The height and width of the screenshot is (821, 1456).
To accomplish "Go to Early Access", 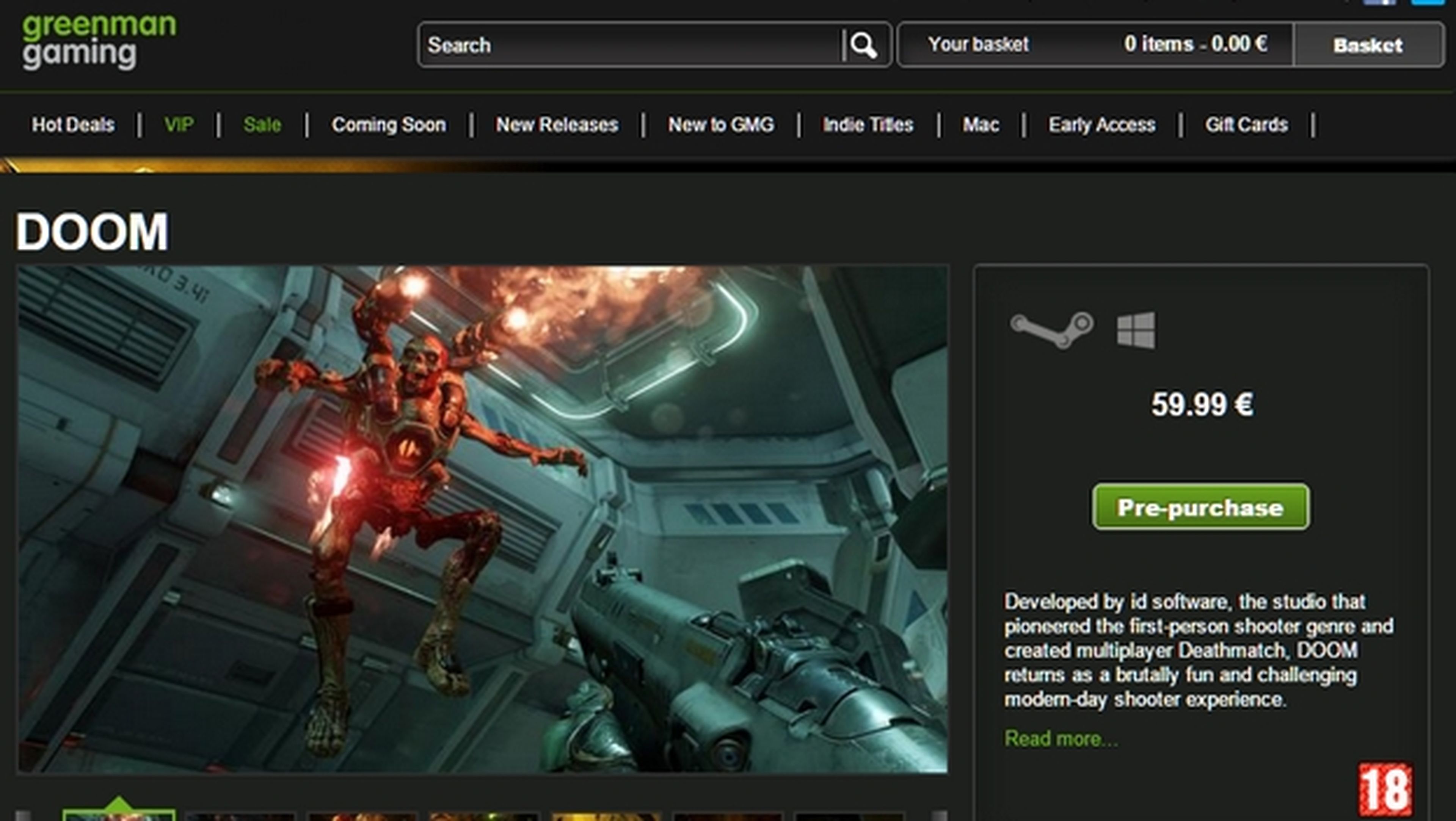I will pyautogui.click(x=1101, y=124).
